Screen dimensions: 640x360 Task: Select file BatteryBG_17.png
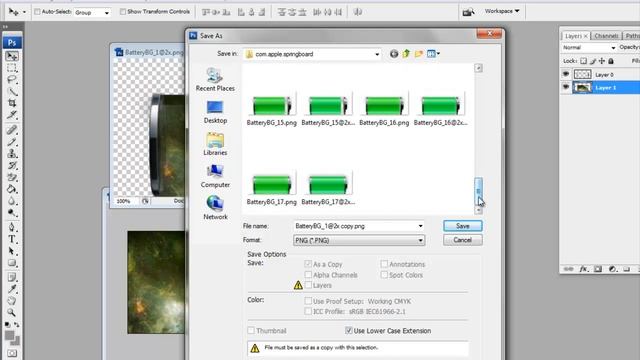pos(271,188)
